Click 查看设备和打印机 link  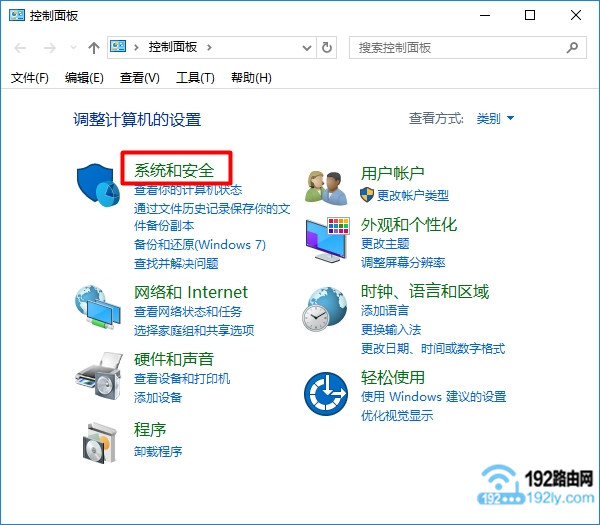tap(182, 378)
